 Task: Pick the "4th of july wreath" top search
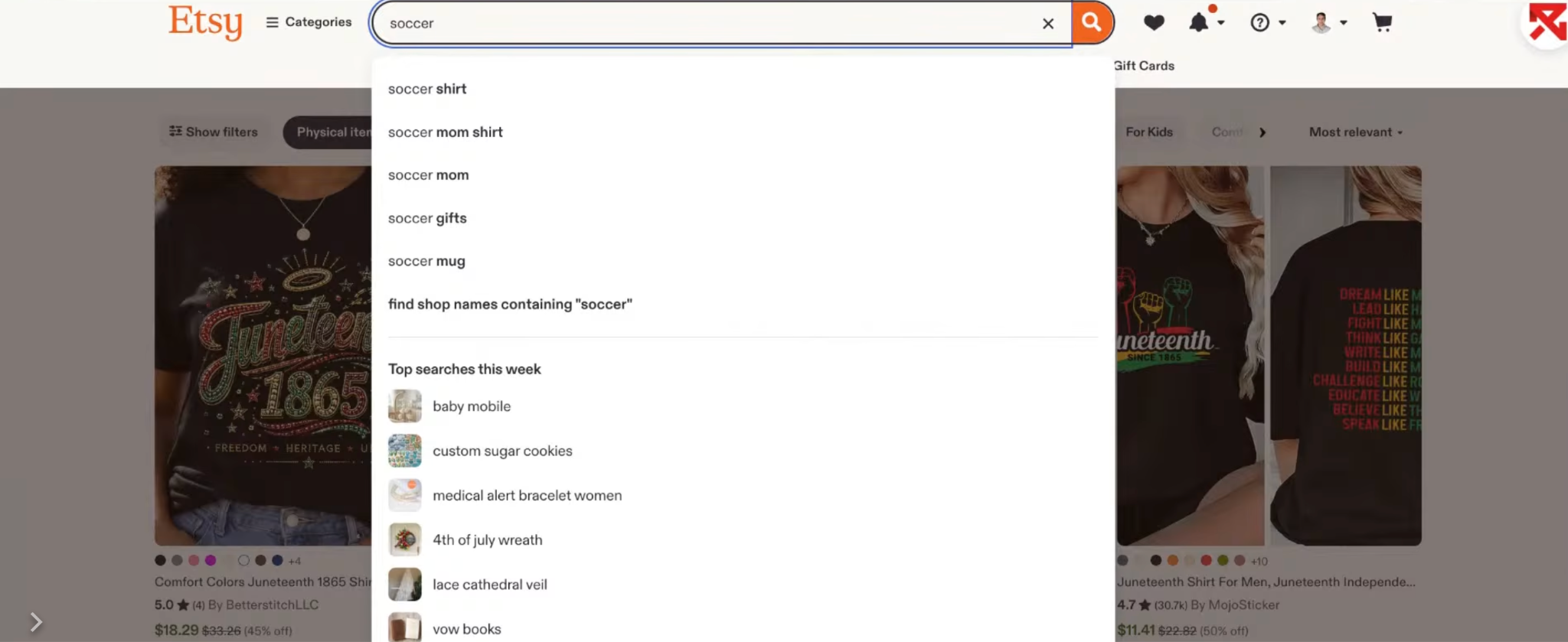(x=487, y=540)
